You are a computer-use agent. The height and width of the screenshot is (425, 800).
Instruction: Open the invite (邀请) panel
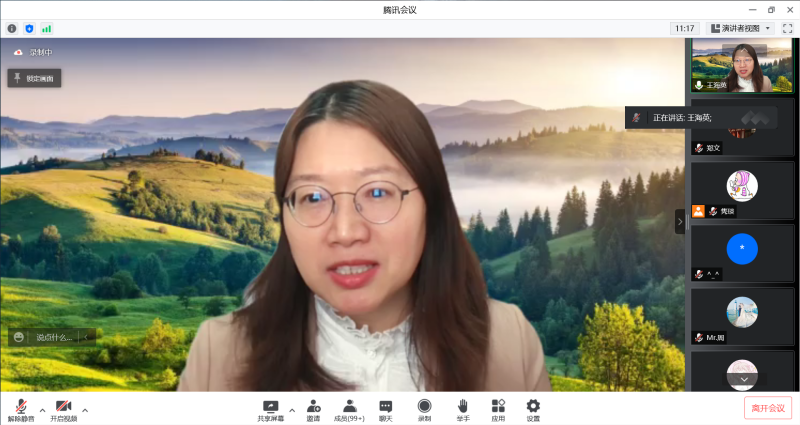point(314,408)
